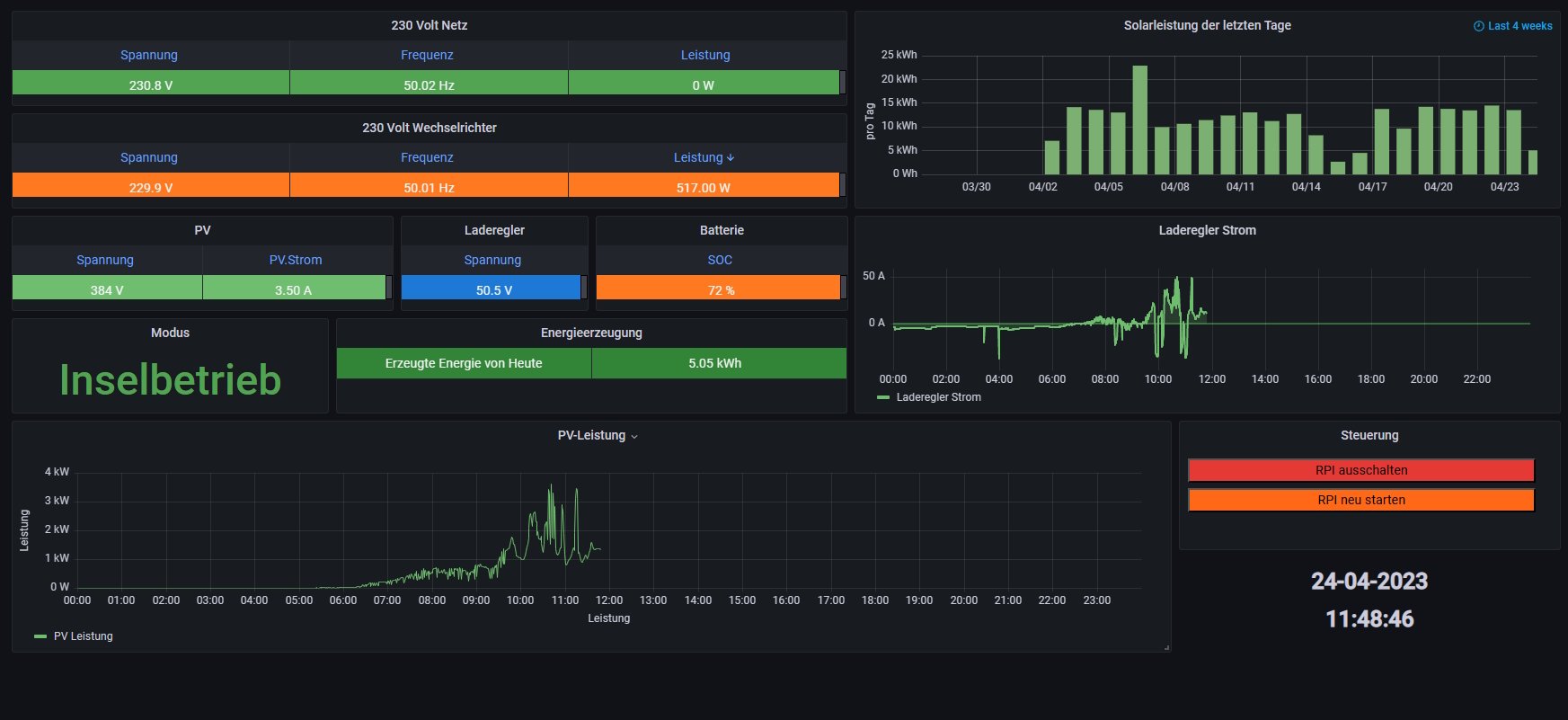Toggle the Laderegler Strom legend series
This screenshot has height=720, width=1568.
coord(938,397)
